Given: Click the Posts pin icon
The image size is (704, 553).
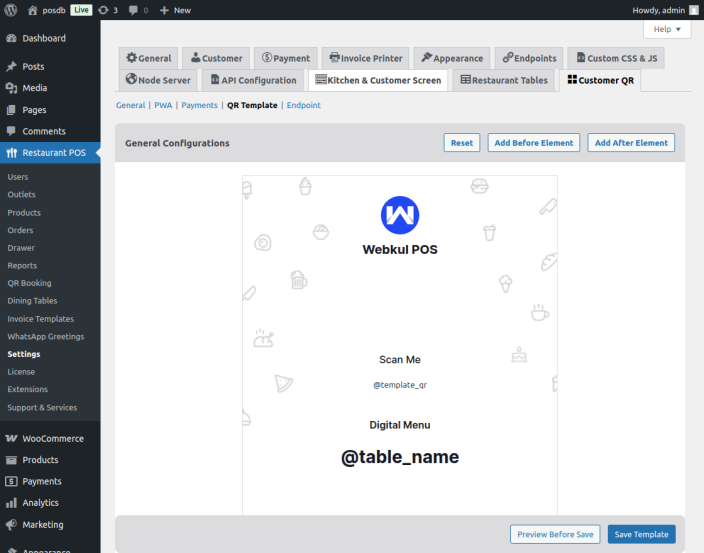Looking at the screenshot, I should point(12,66).
